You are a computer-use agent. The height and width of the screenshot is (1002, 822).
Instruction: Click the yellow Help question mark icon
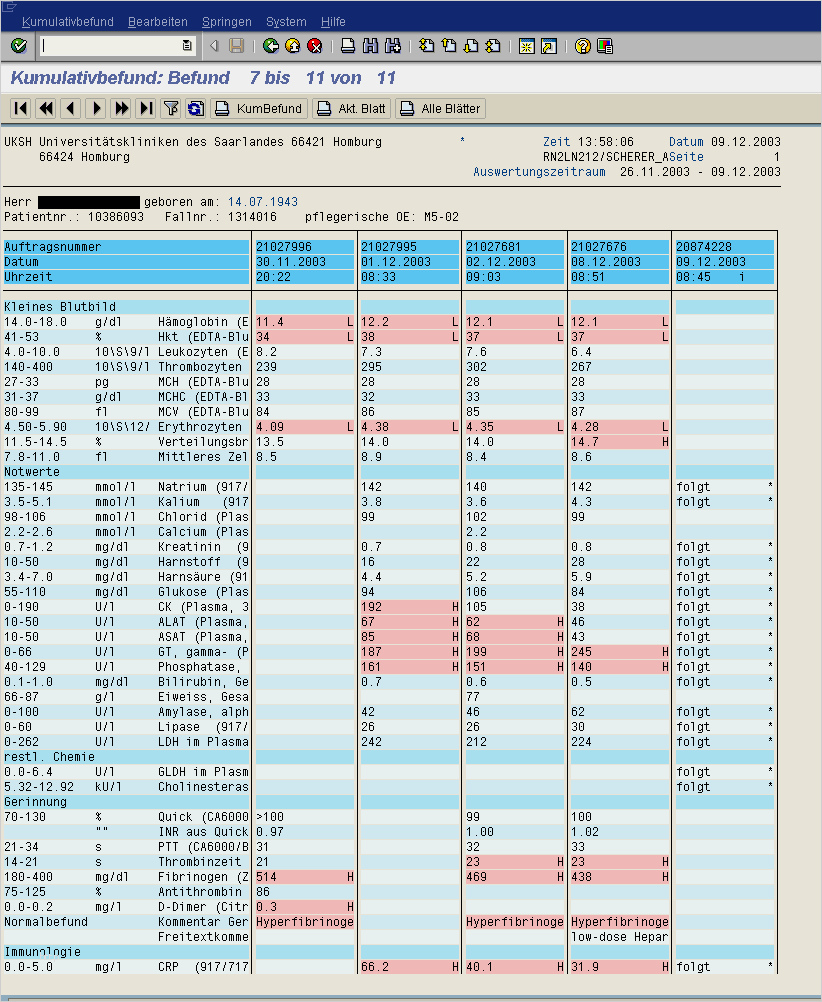(x=582, y=46)
